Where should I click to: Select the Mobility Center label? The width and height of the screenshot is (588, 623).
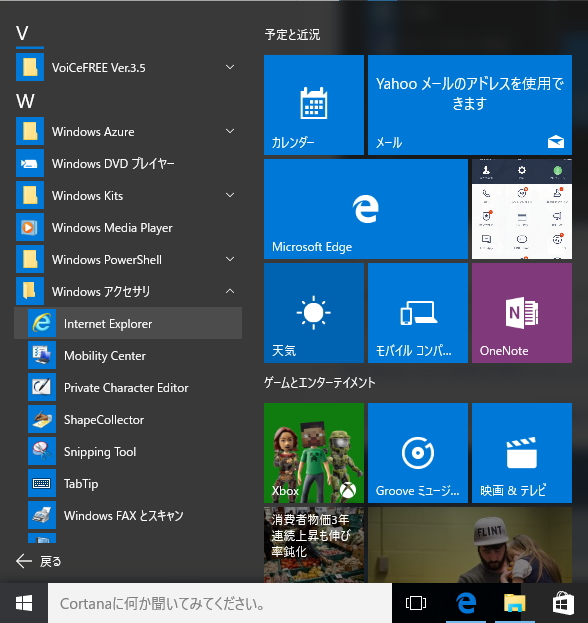pos(105,356)
